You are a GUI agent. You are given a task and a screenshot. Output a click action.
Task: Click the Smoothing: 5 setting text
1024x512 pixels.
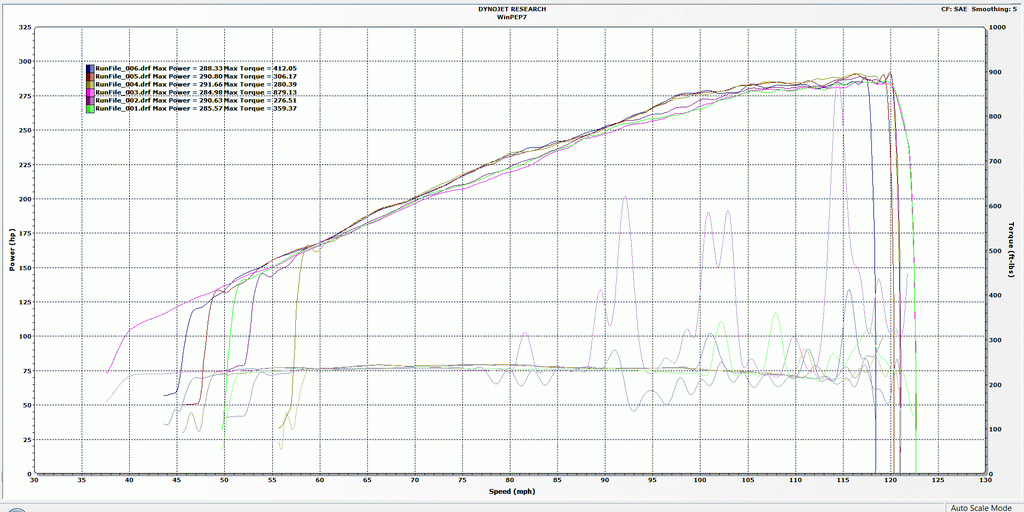click(x=995, y=9)
